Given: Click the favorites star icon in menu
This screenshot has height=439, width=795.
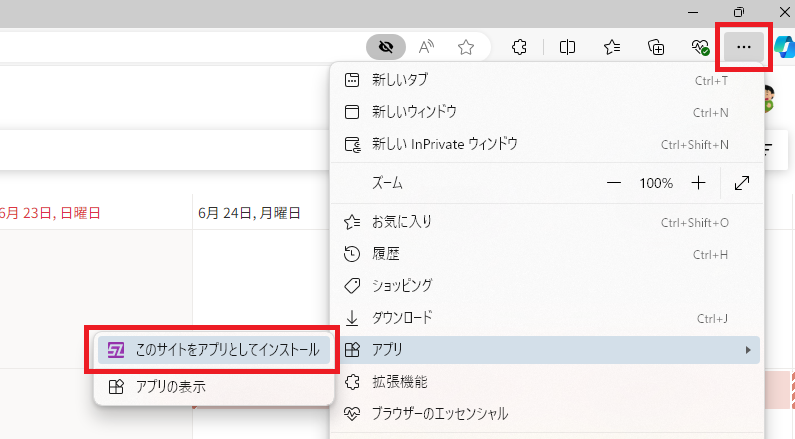Looking at the screenshot, I should click(x=352, y=222).
